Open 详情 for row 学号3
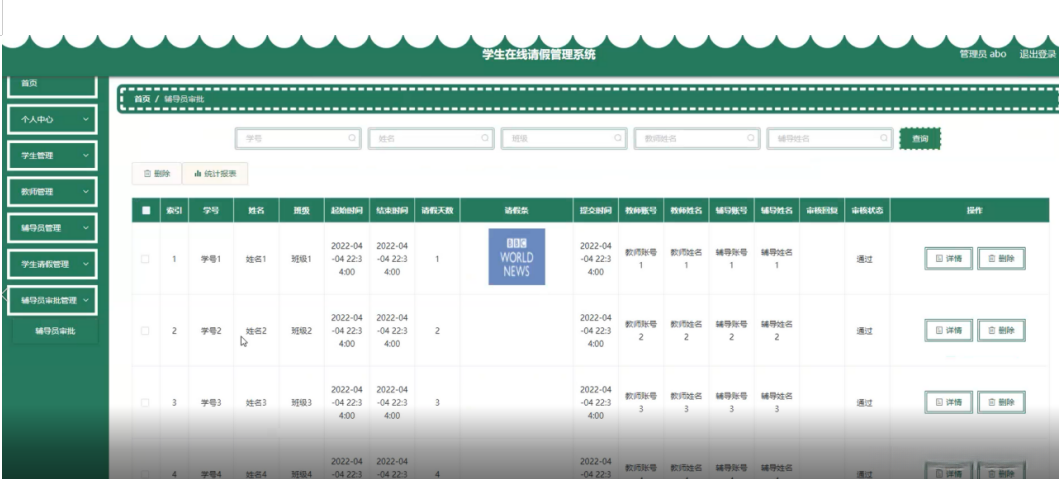1061x479 pixels. pyautogui.click(x=948, y=402)
